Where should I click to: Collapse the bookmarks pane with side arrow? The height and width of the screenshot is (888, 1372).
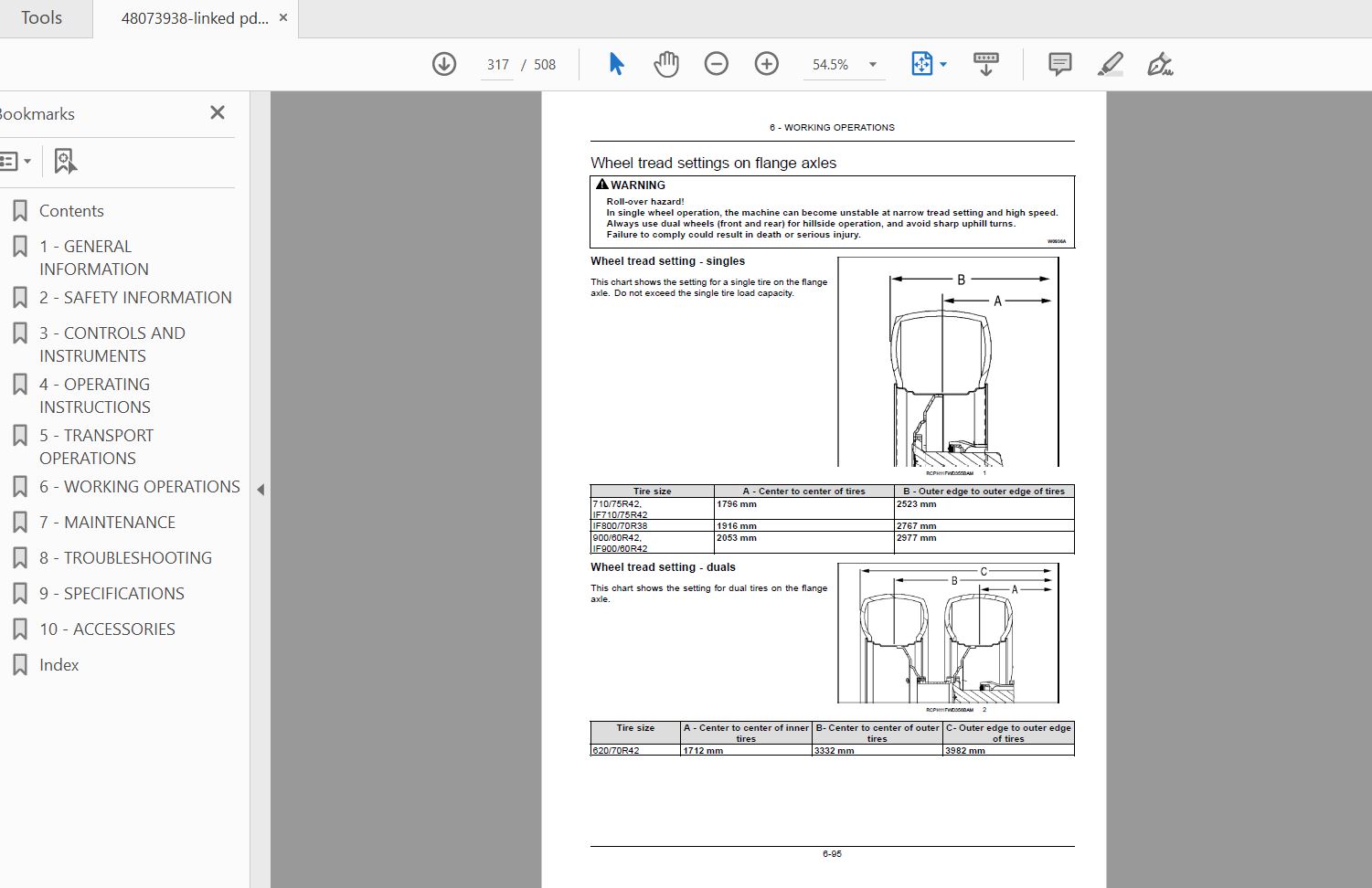[x=261, y=490]
